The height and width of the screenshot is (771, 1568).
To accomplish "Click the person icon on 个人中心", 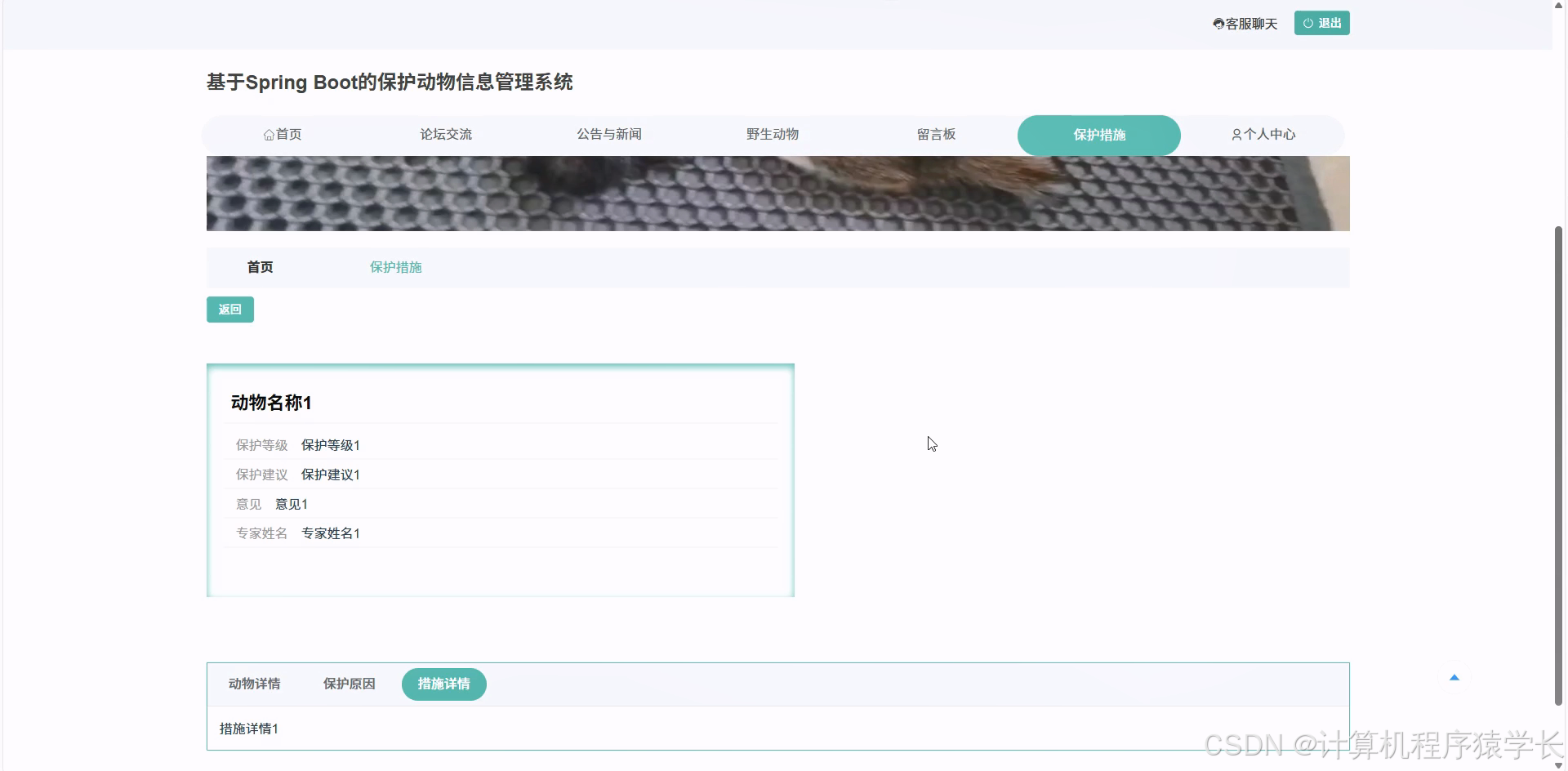I will click(x=1236, y=134).
